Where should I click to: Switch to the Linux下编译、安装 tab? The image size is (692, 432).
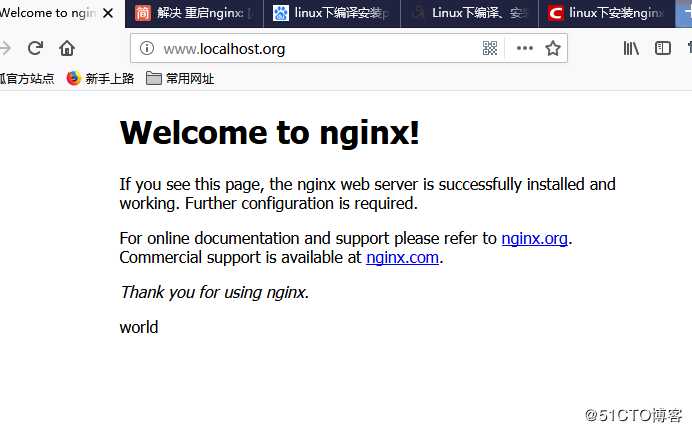pos(470,14)
